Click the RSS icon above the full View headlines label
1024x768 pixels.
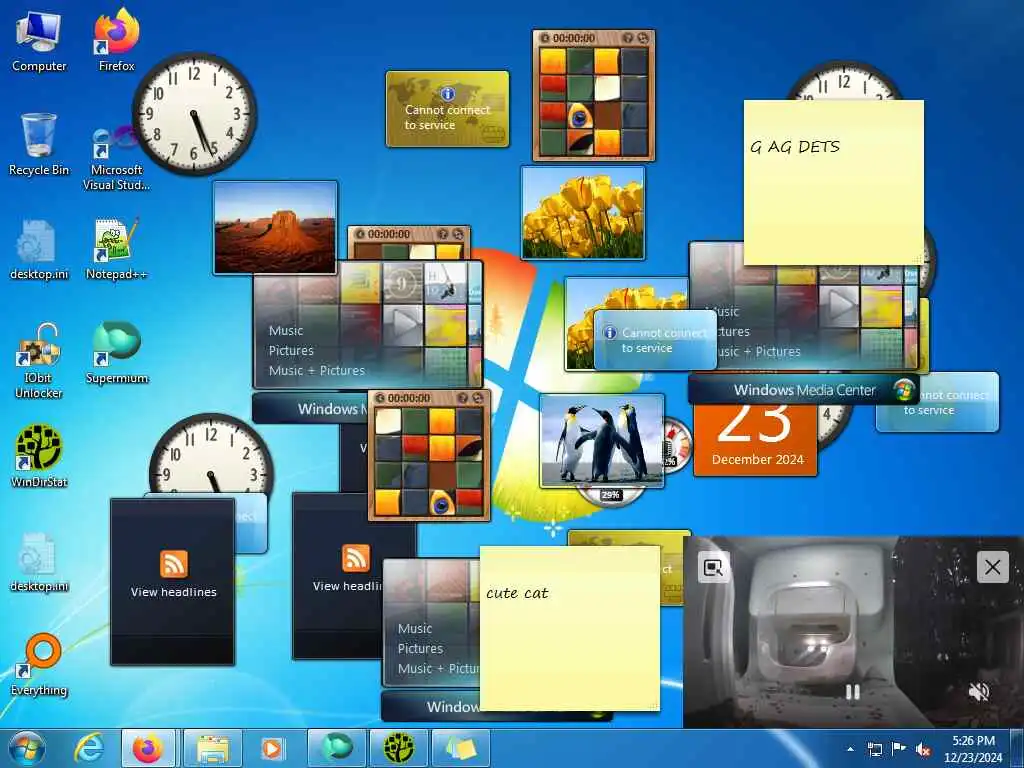tap(174, 564)
